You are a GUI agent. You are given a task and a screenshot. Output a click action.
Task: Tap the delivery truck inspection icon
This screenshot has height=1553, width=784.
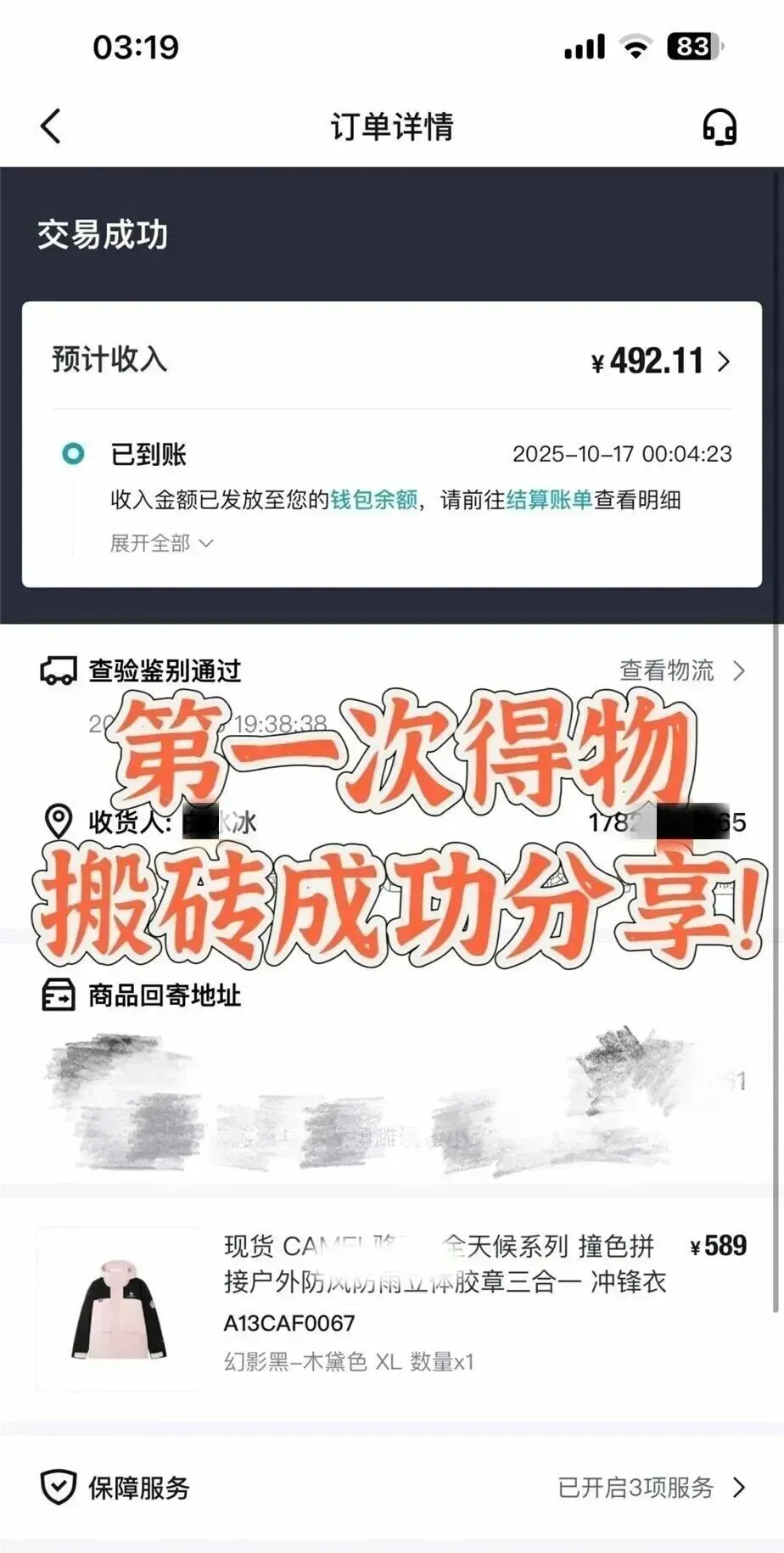click(59, 671)
